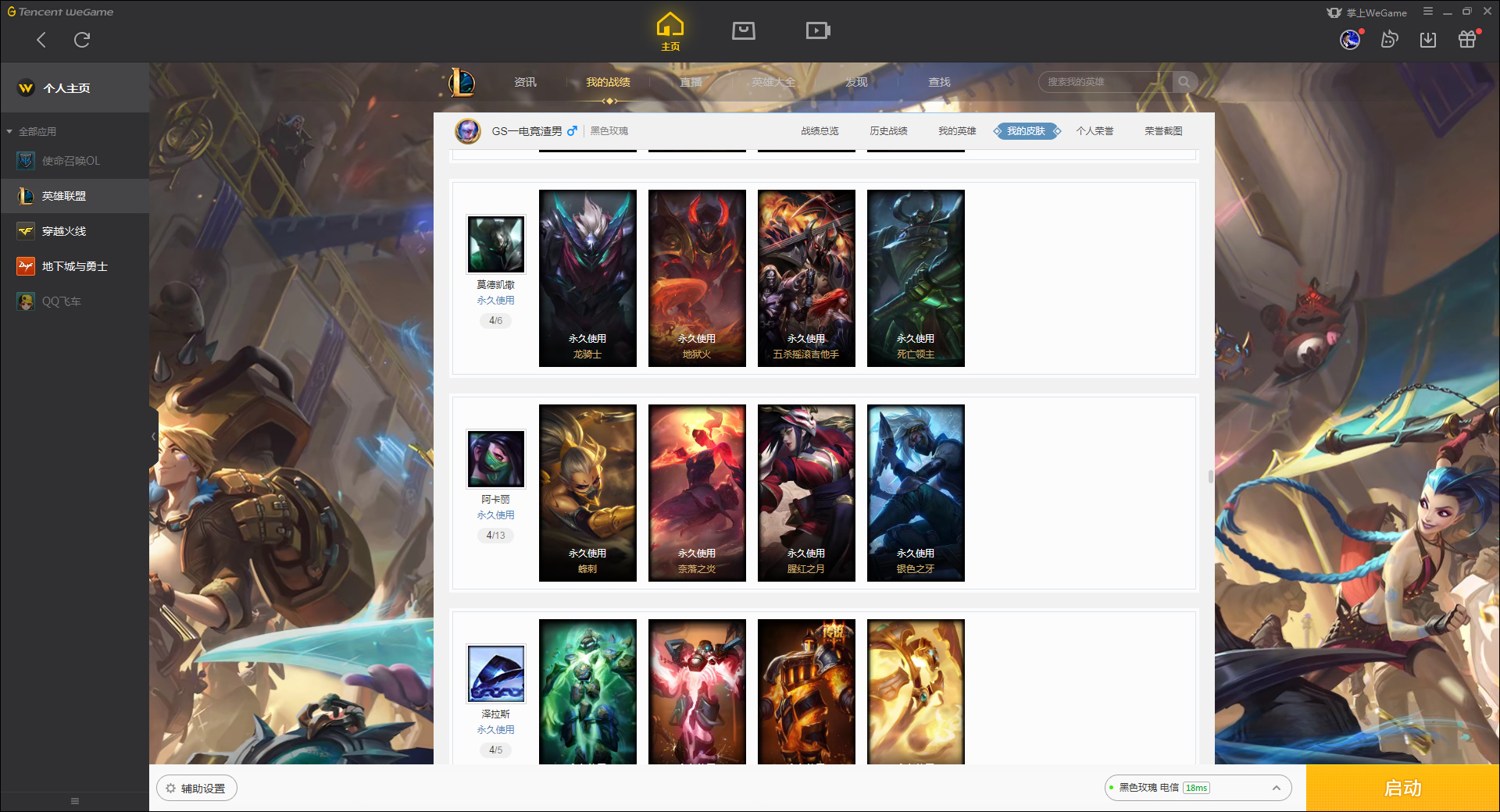Go back with the back arrow
1500x812 pixels.
(x=41, y=40)
